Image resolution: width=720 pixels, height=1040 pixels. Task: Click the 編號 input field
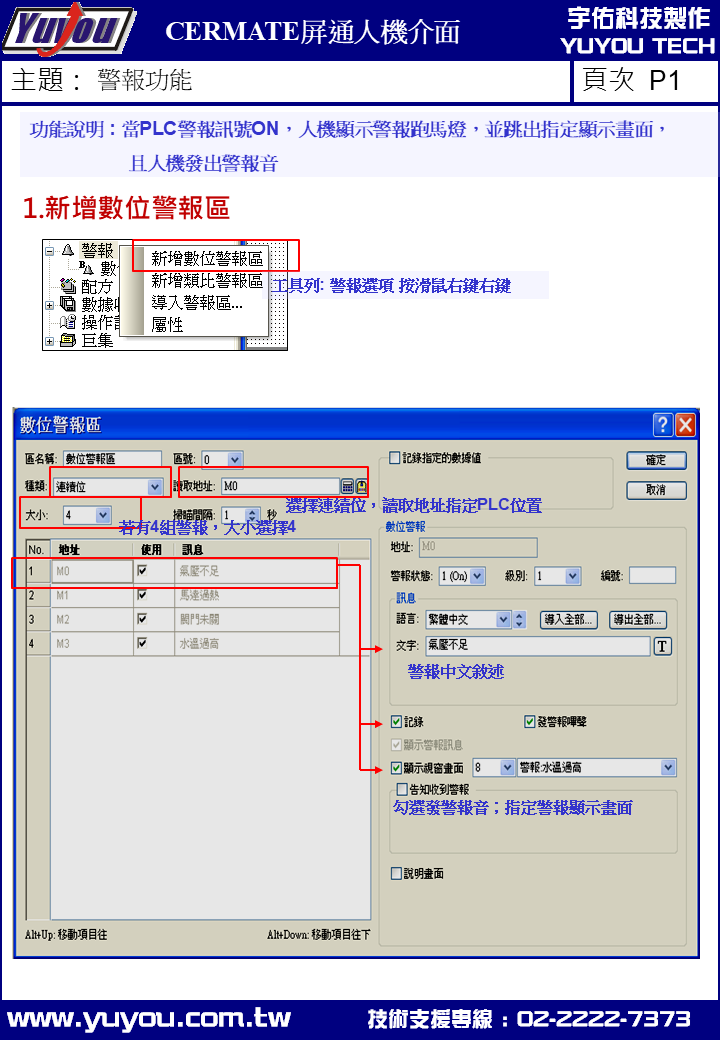pyautogui.click(x=652, y=576)
